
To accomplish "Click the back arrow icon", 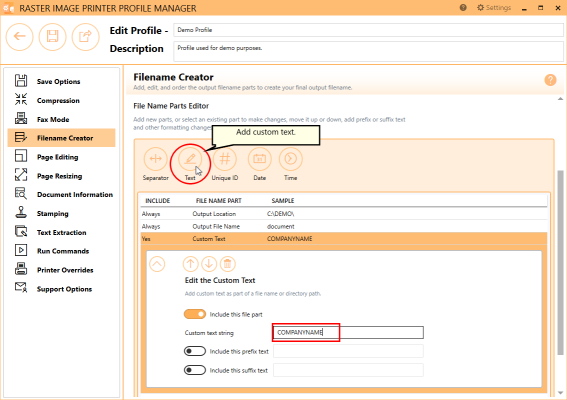I will [20, 37].
